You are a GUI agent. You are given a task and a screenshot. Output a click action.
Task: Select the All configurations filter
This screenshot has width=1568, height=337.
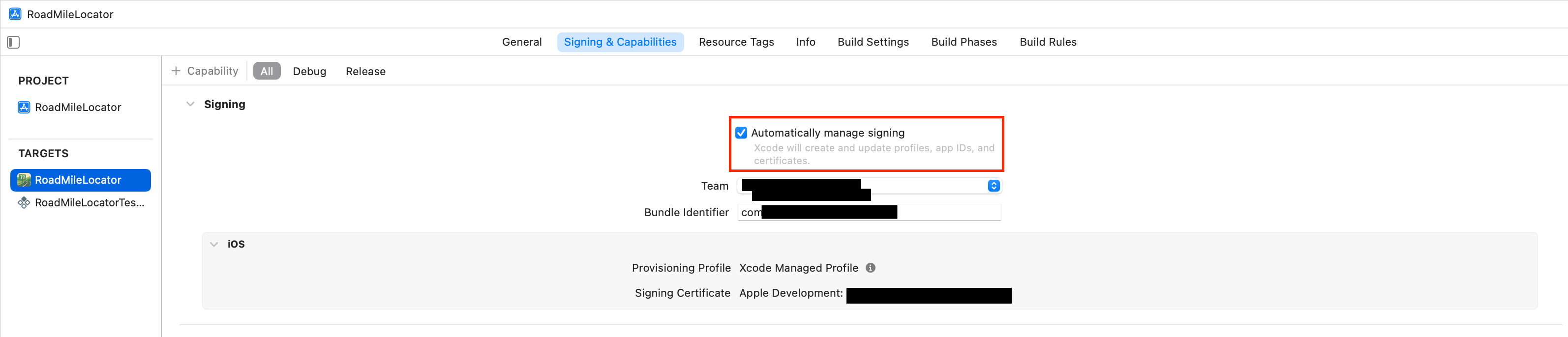pyautogui.click(x=267, y=71)
